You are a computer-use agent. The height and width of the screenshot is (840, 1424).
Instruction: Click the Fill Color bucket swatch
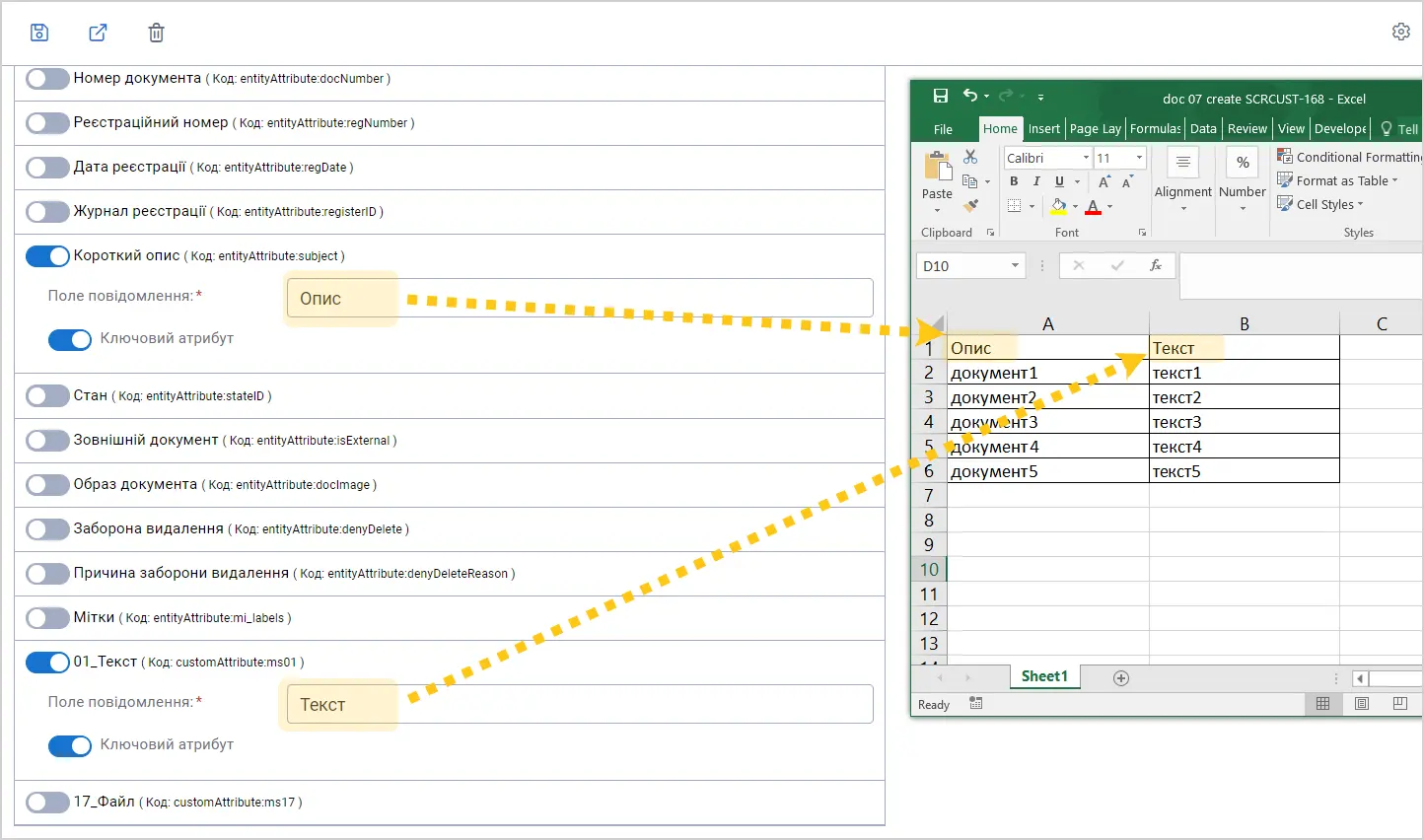pyautogui.click(x=1058, y=206)
